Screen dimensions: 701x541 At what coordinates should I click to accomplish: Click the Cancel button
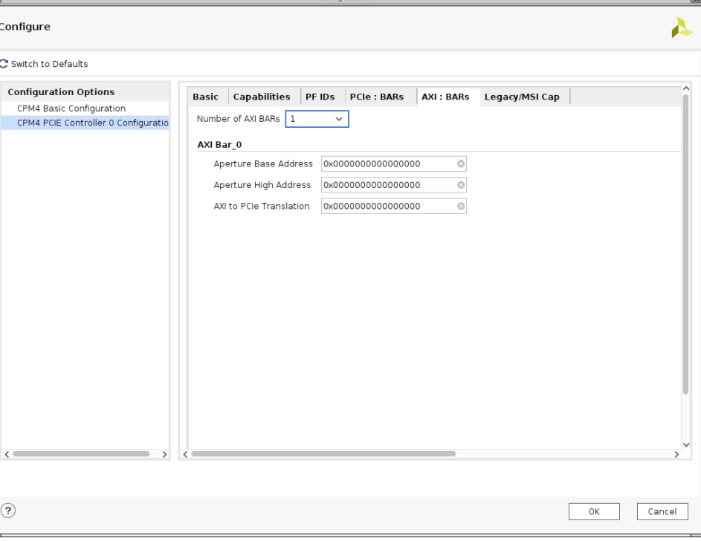tap(663, 511)
